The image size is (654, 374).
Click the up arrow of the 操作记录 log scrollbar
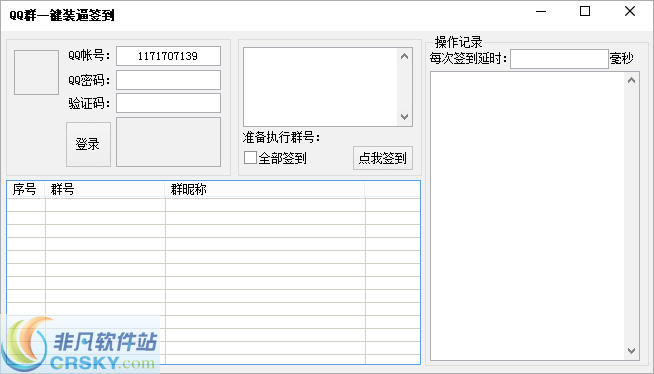coord(631,80)
